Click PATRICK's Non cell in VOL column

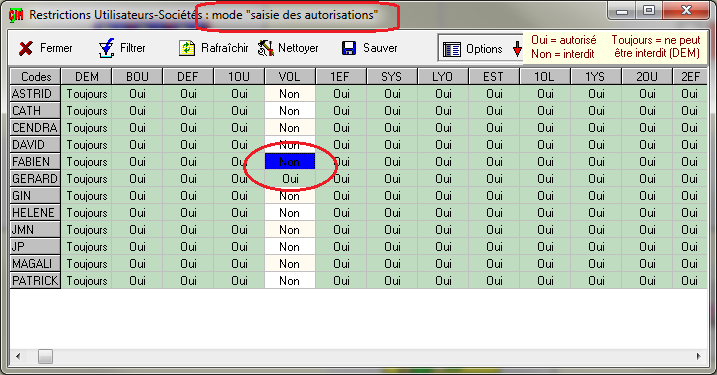coord(290,280)
